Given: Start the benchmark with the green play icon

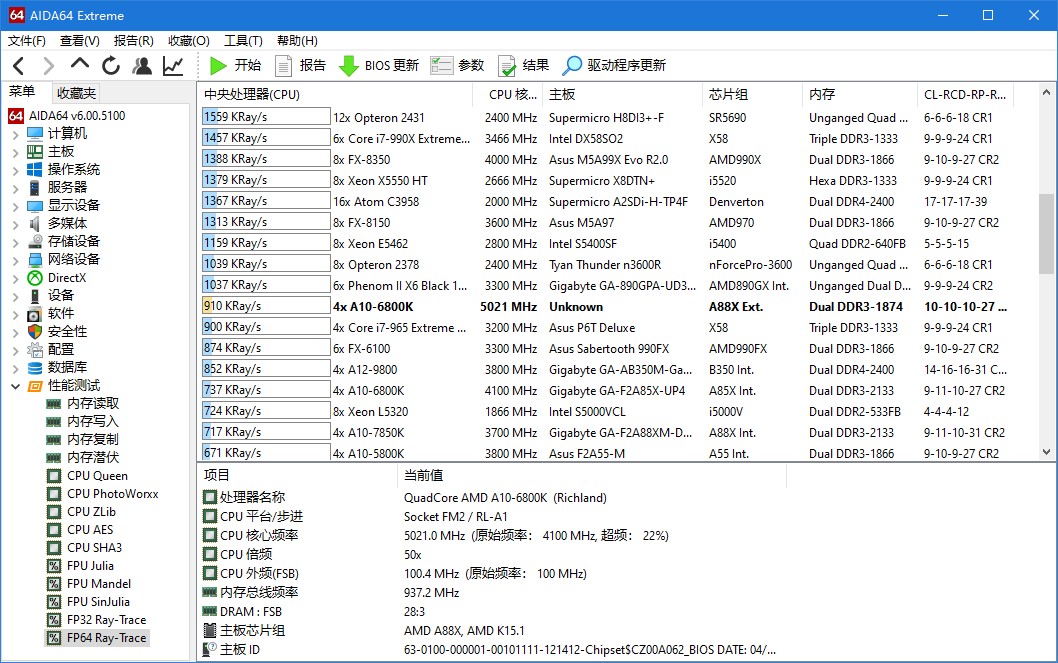Looking at the screenshot, I should [218, 66].
